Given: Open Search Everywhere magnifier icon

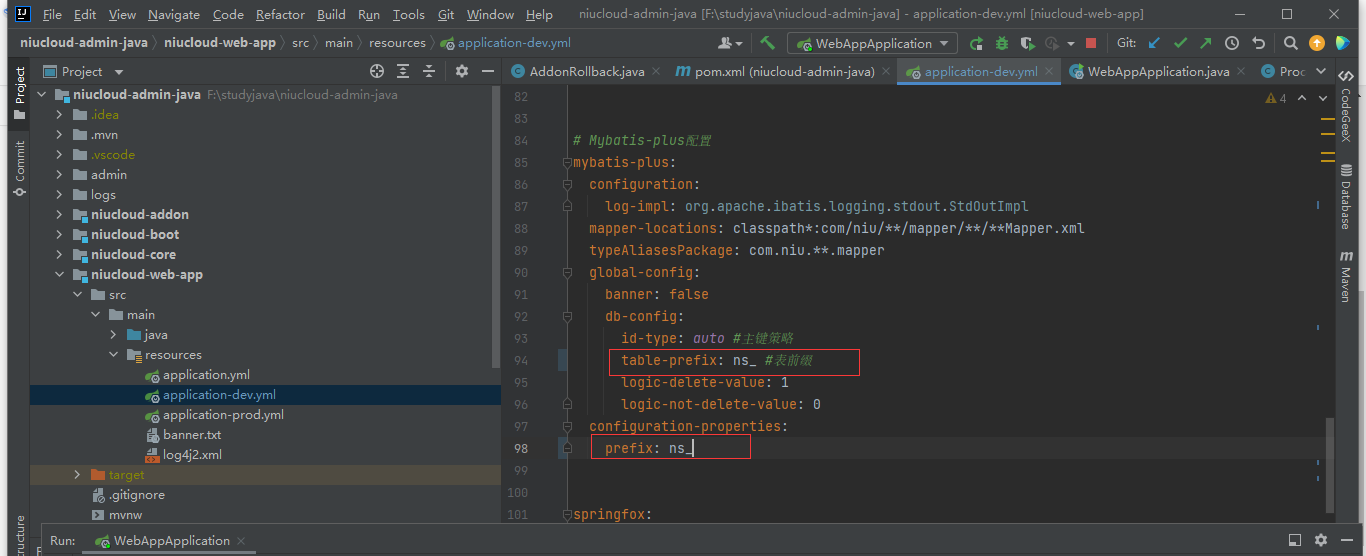Looking at the screenshot, I should (1291, 43).
